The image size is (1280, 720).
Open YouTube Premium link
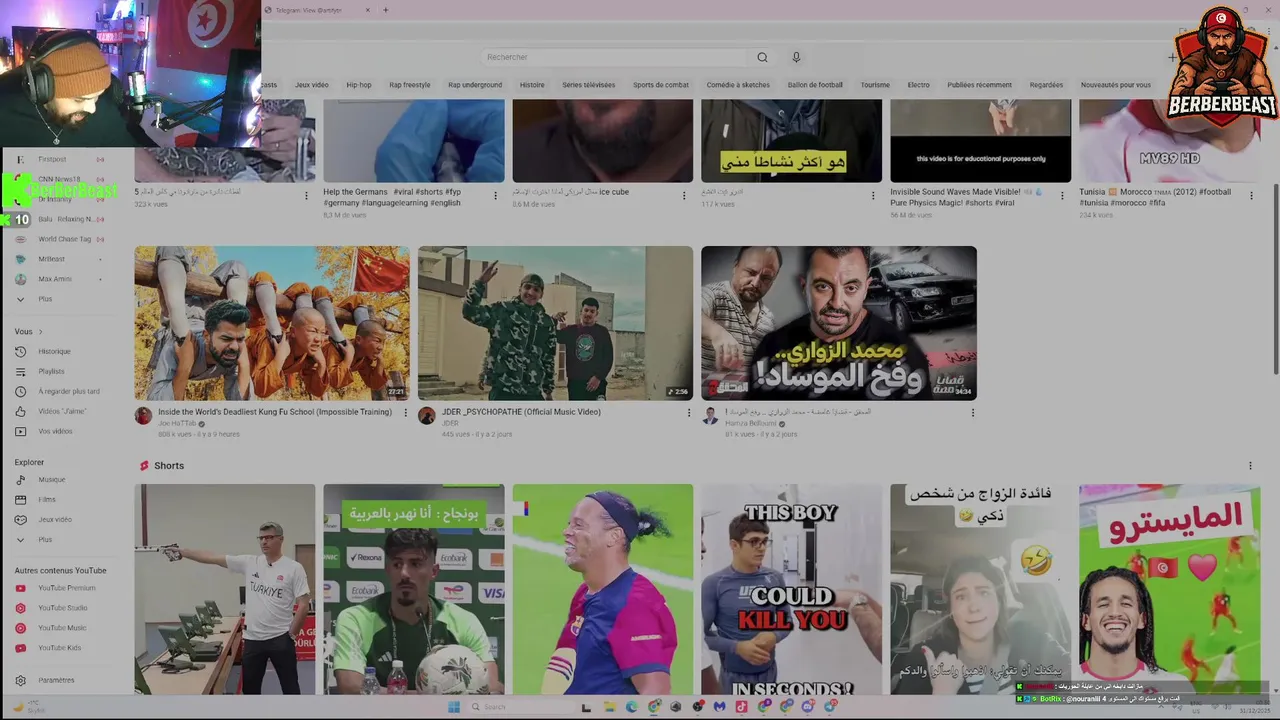66,588
